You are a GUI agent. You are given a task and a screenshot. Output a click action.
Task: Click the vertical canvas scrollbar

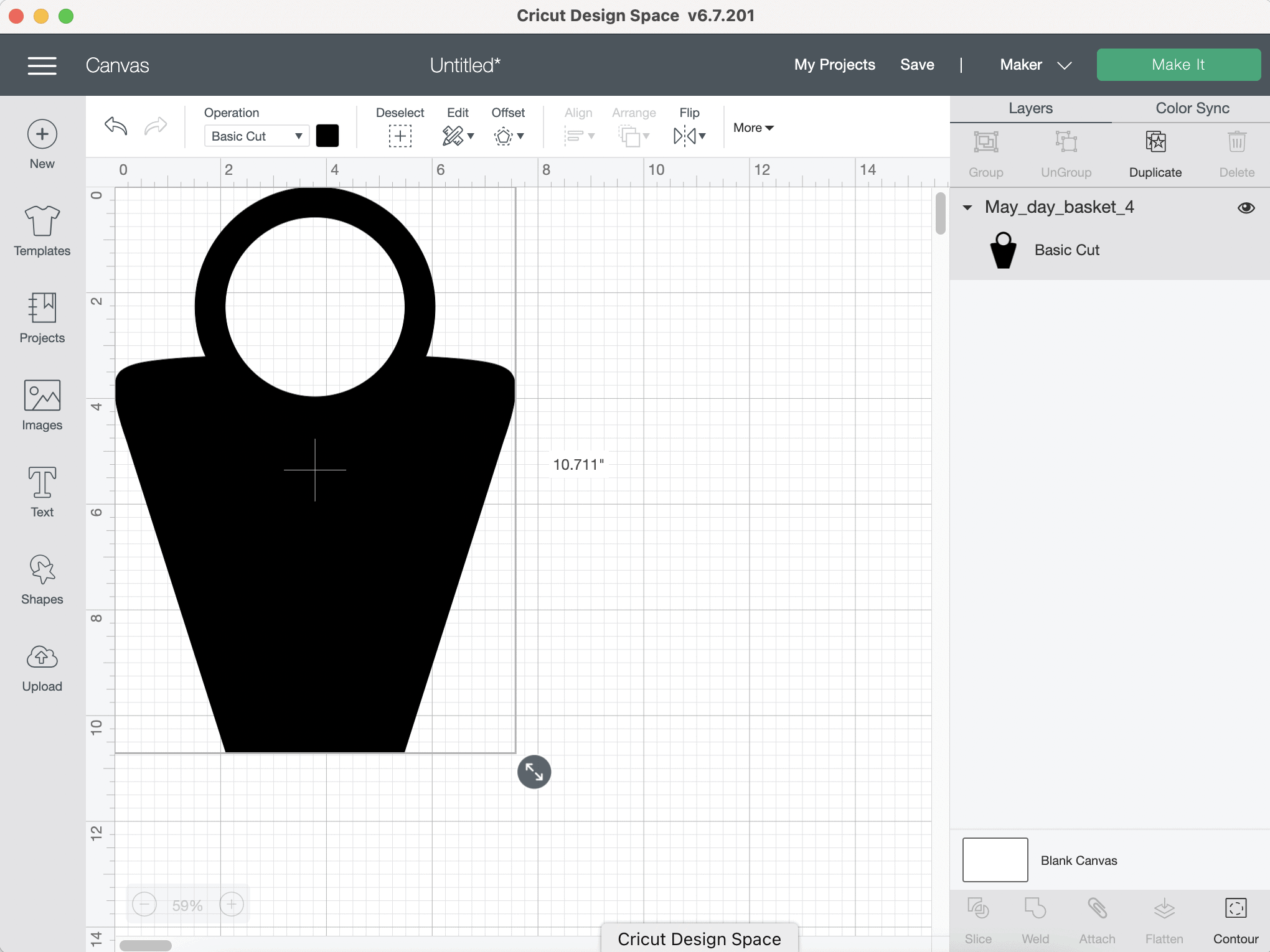click(940, 213)
